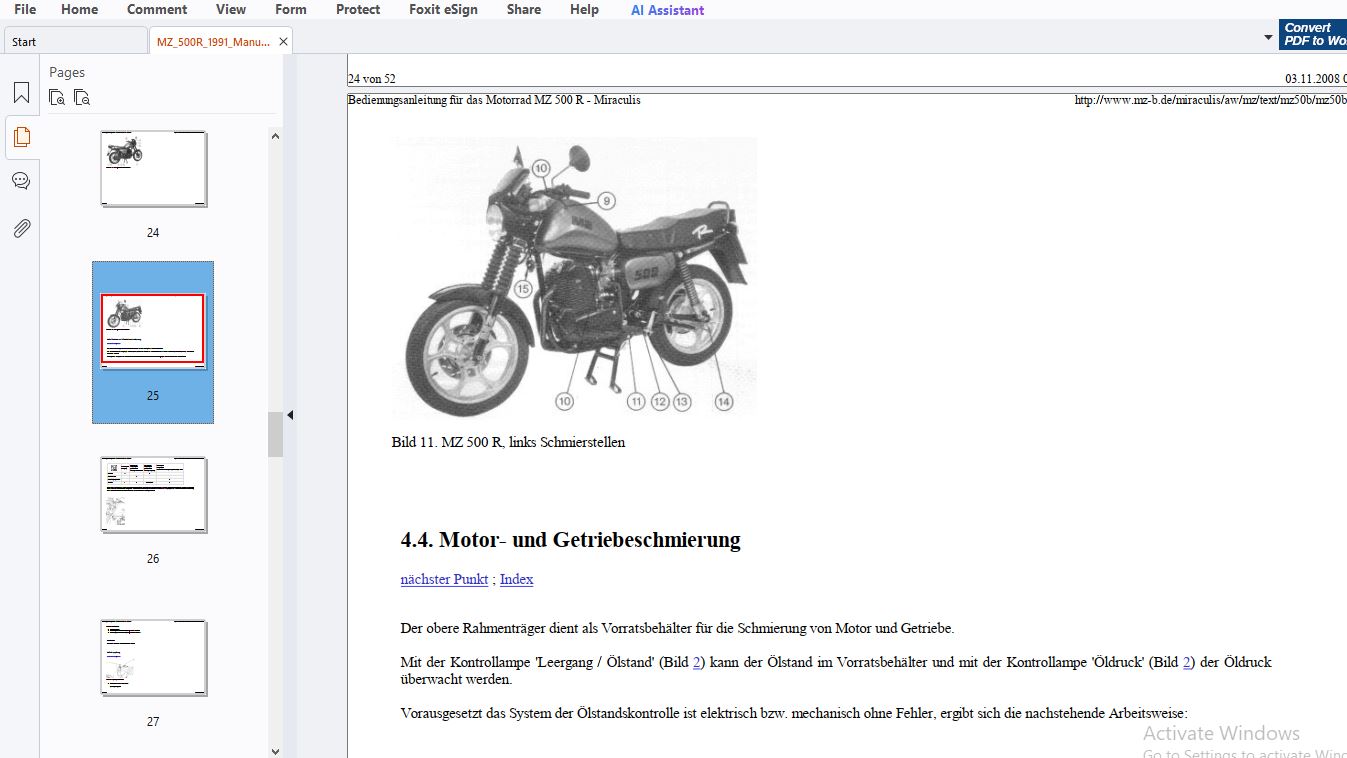Click the header text '24 von 52'

tap(372, 79)
